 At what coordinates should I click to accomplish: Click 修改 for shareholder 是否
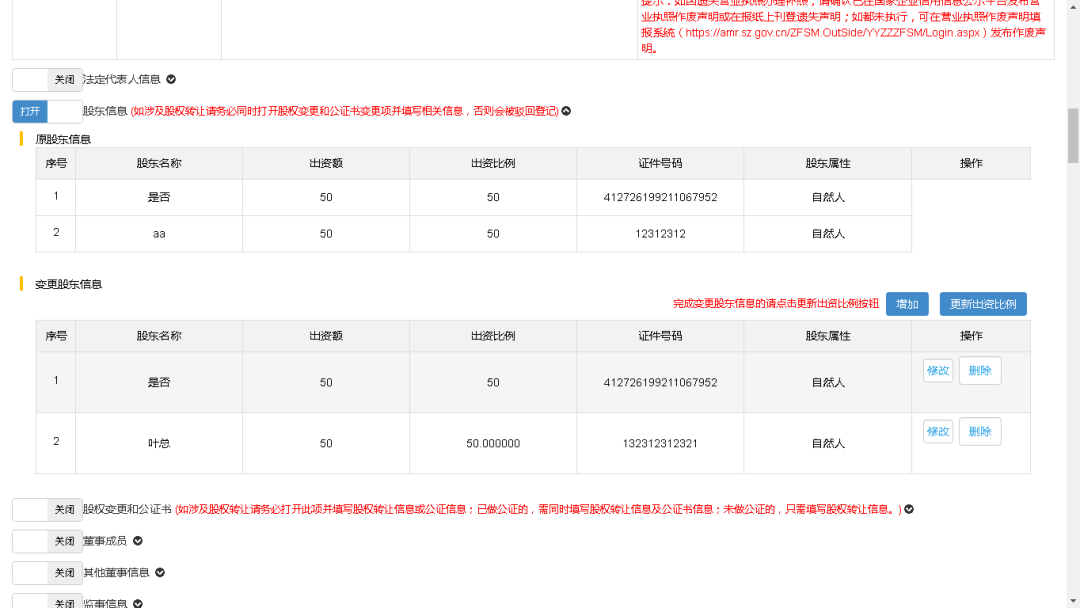tap(938, 370)
